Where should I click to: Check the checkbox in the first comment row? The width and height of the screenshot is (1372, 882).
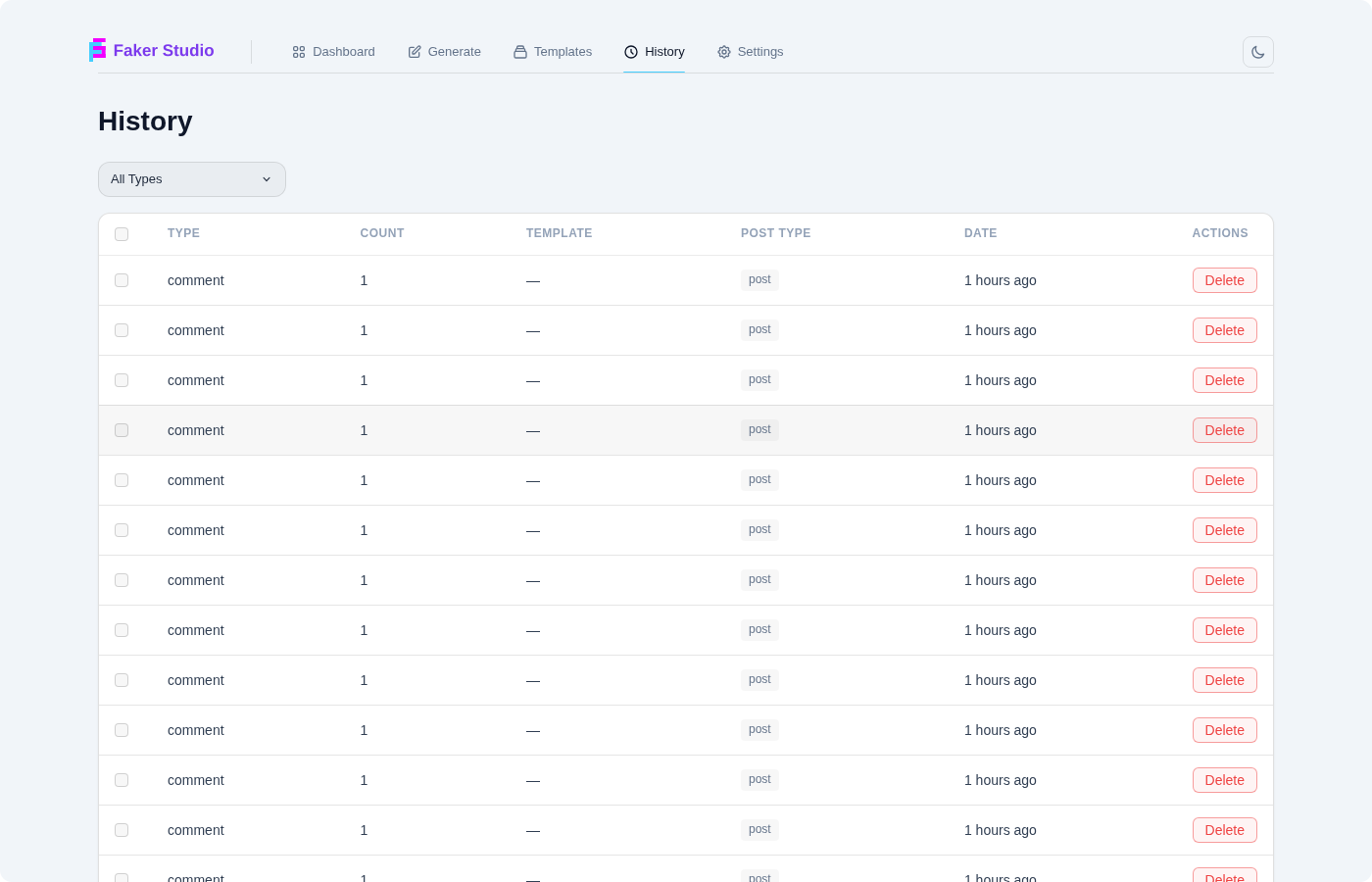coord(122,280)
